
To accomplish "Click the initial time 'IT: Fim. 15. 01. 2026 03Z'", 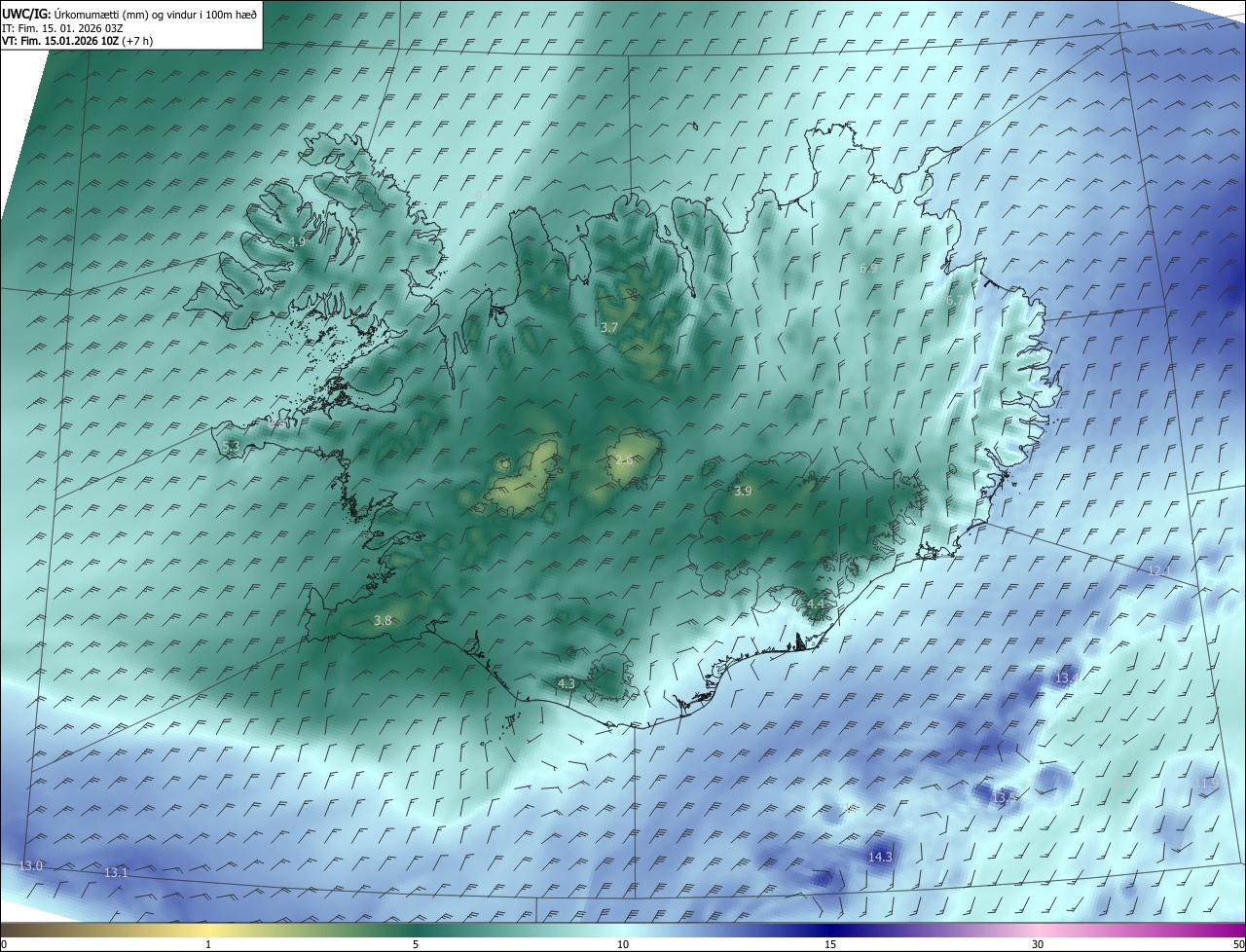I will [x=61, y=28].
